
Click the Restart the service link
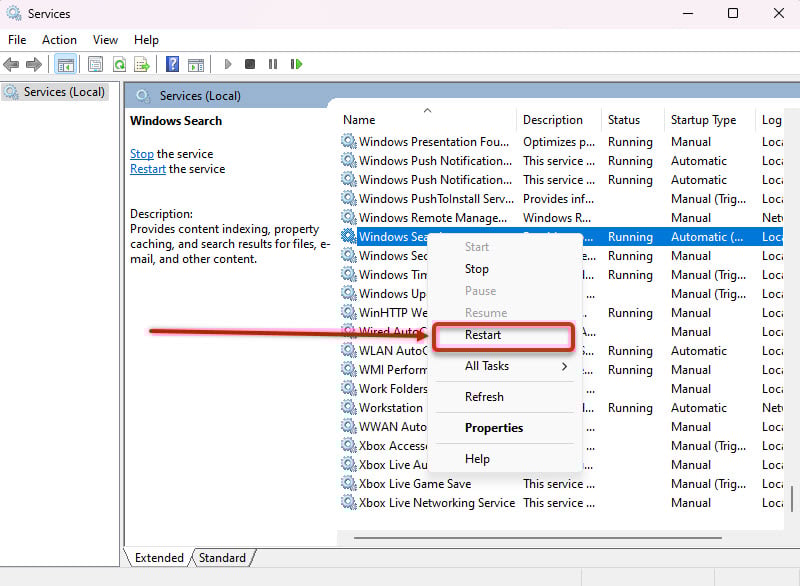(148, 169)
